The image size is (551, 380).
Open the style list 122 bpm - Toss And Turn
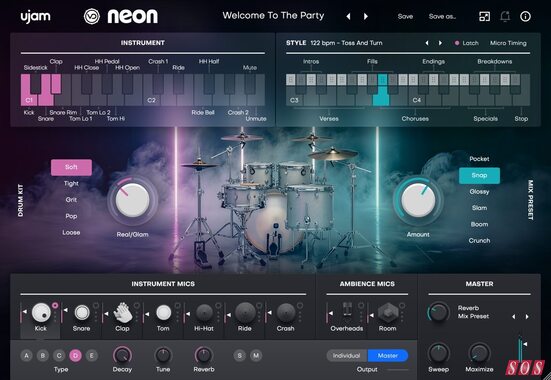click(x=346, y=43)
